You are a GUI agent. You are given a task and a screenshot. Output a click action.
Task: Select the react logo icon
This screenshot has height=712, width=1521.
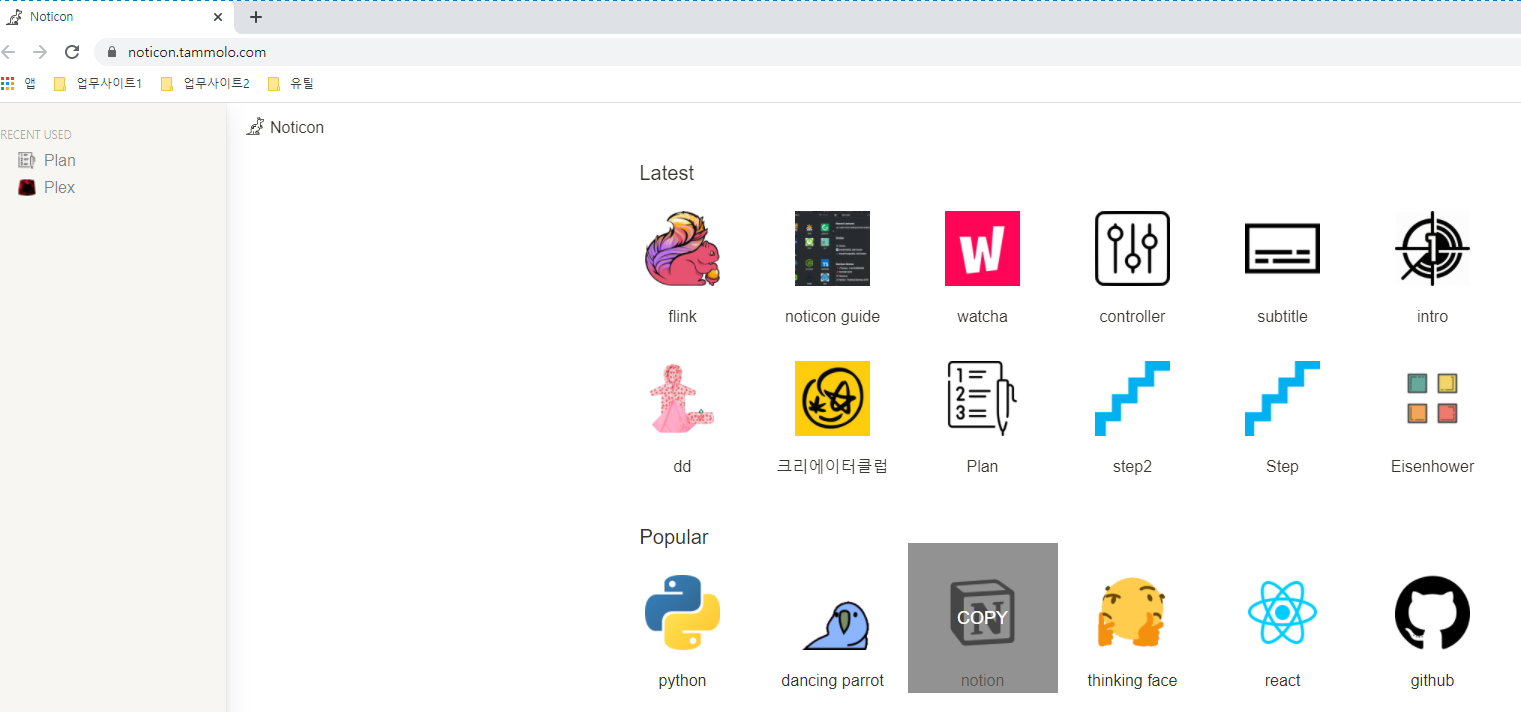click(1282, 612)
